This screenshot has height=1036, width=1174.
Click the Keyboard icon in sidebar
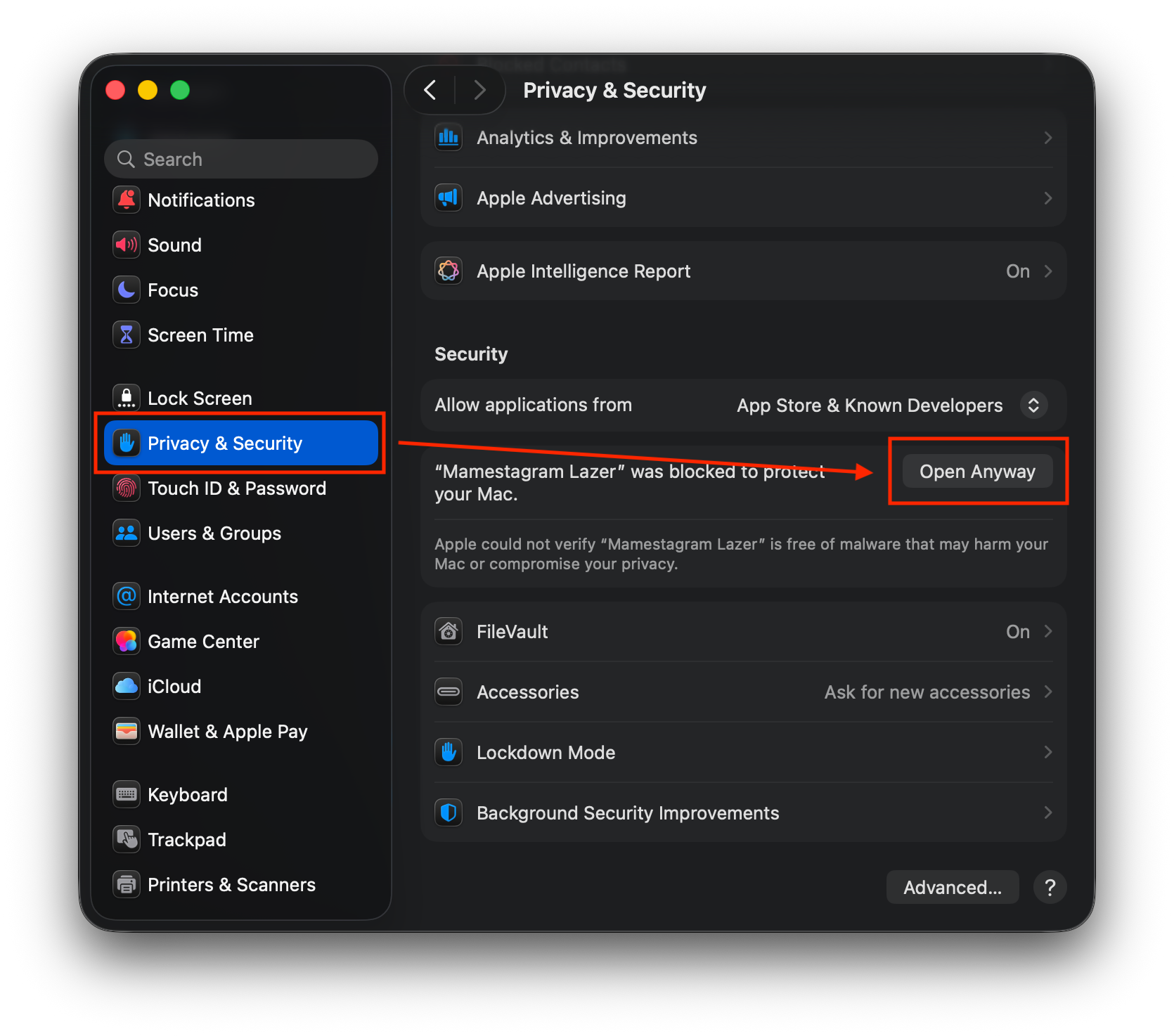[127, 795]
